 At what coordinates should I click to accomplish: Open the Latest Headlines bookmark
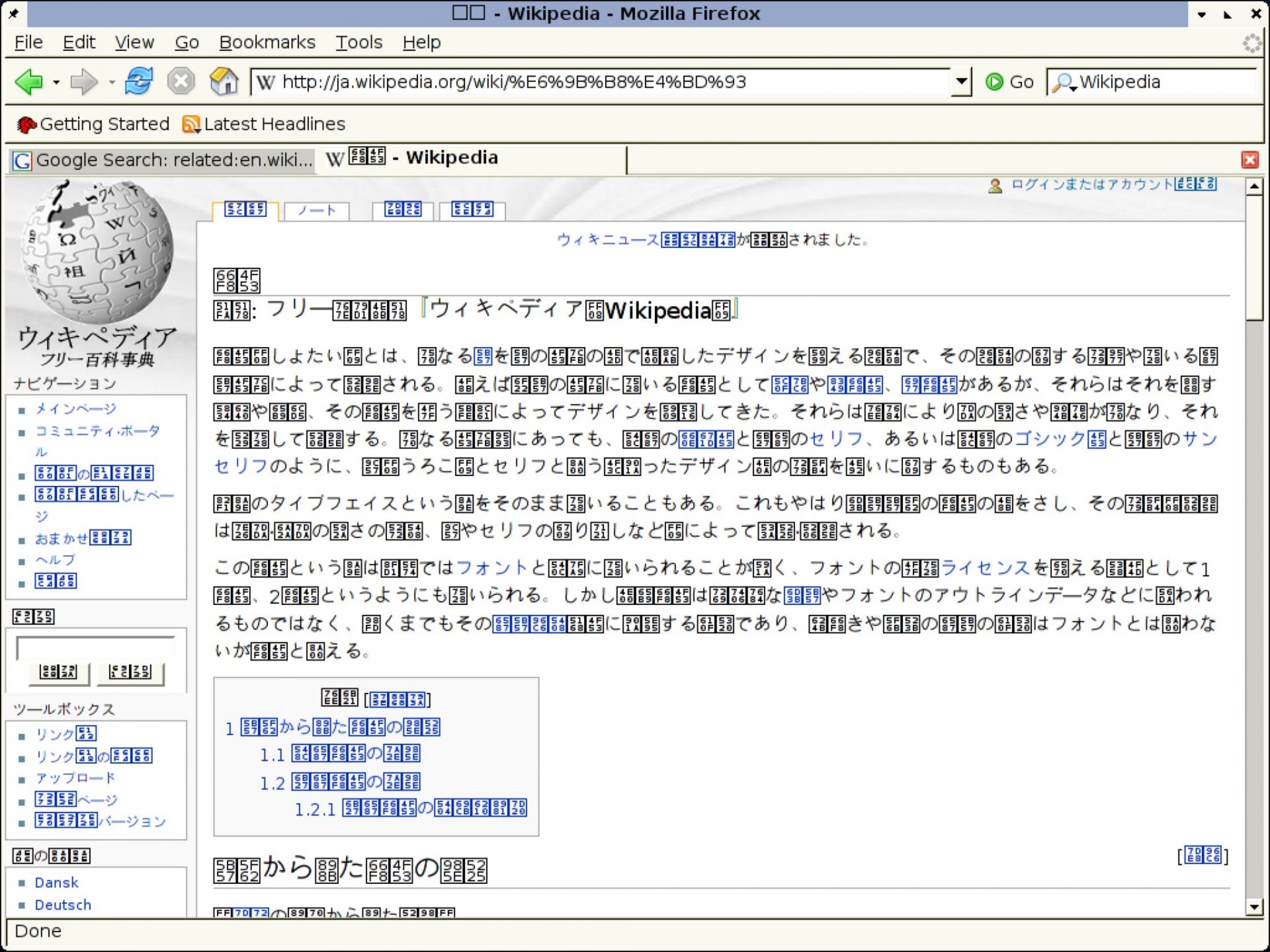(x=265, y=124)
